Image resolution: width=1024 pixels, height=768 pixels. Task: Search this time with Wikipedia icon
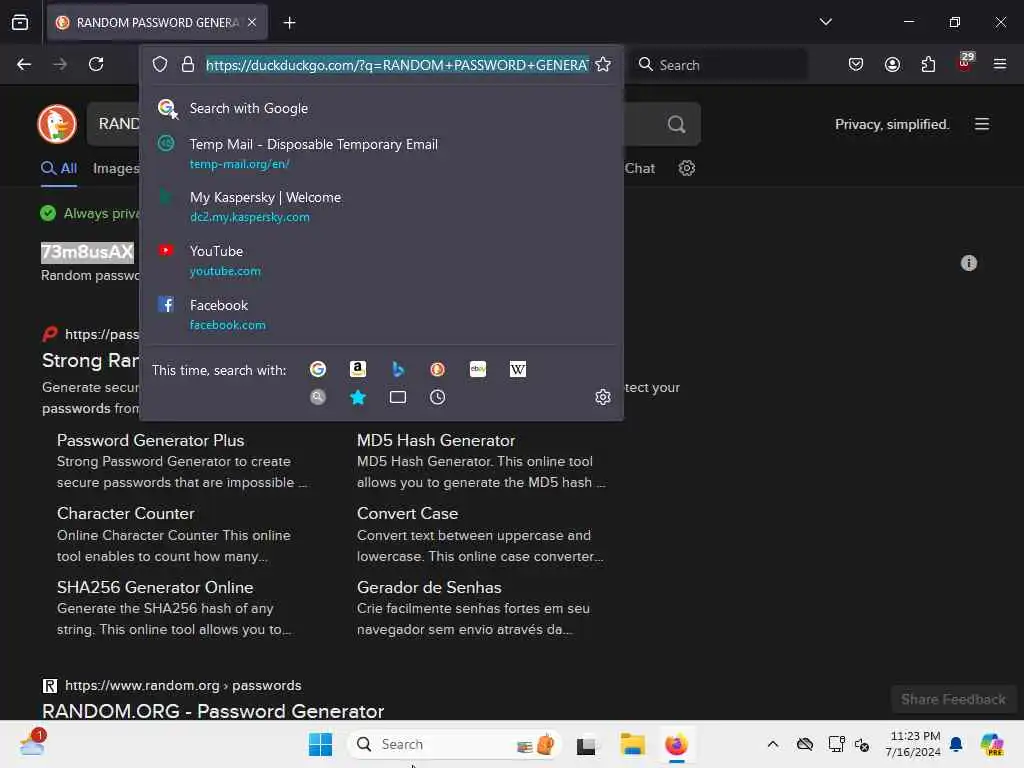click(518, 370)
